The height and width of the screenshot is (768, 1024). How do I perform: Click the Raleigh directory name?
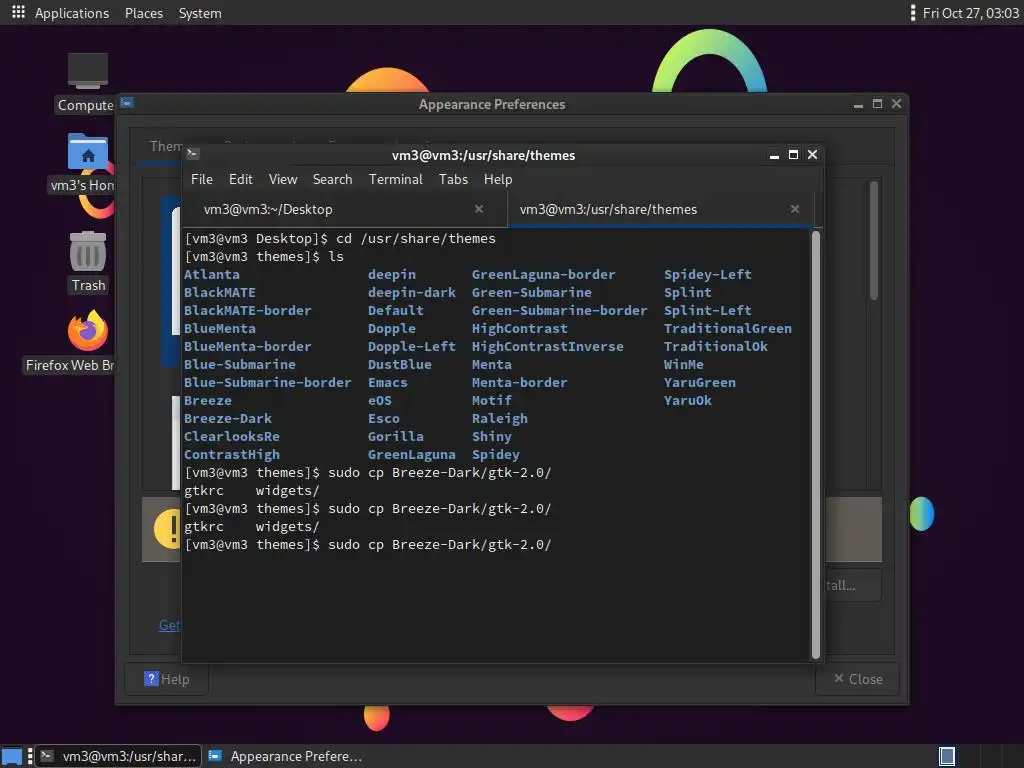click(x=500, y=419)
